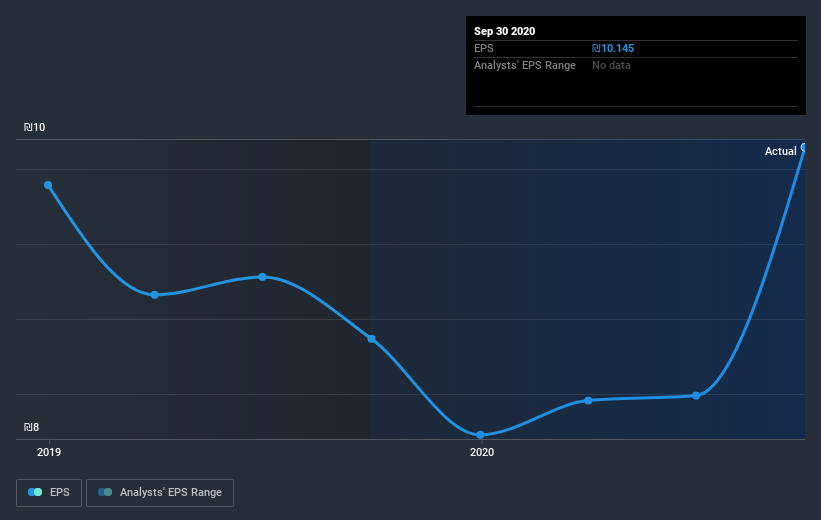821x520 pixels.
Task: Click the Sep 30 2020 EPS endpoint marker
Action: (804, 148)
